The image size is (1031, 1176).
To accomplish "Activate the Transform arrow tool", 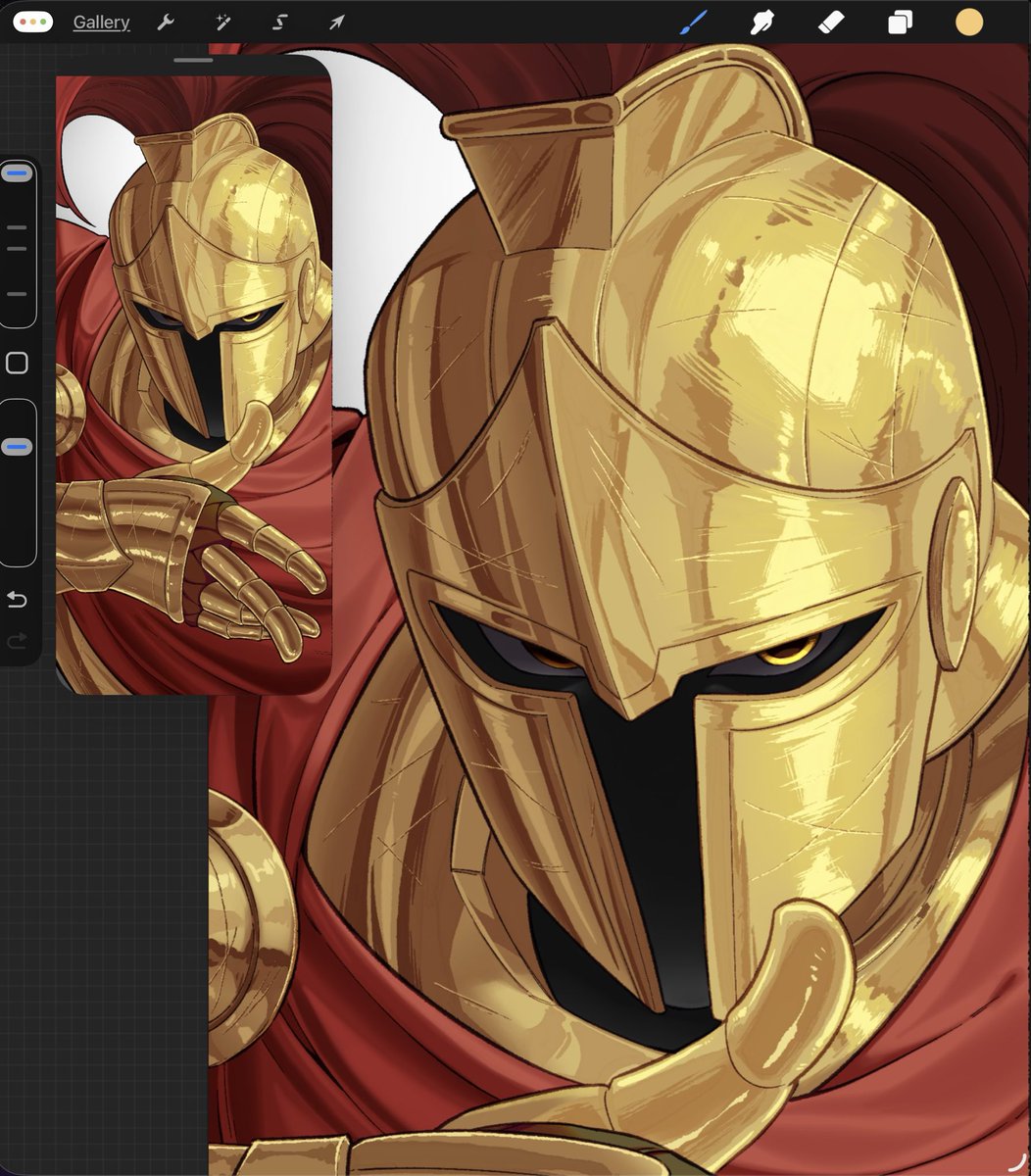I will click(336, 23).
